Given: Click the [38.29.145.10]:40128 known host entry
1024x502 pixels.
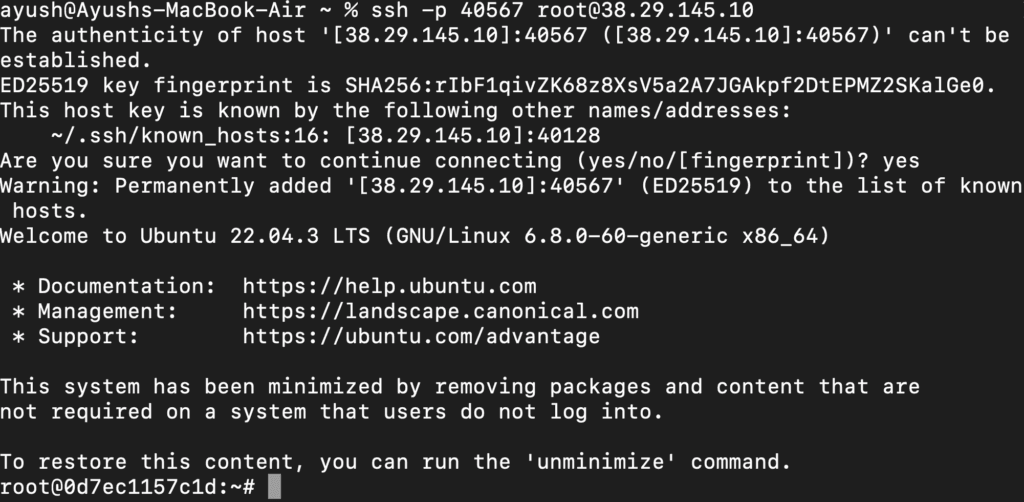Looking at the screenshot, I should (x=473, y=136).
